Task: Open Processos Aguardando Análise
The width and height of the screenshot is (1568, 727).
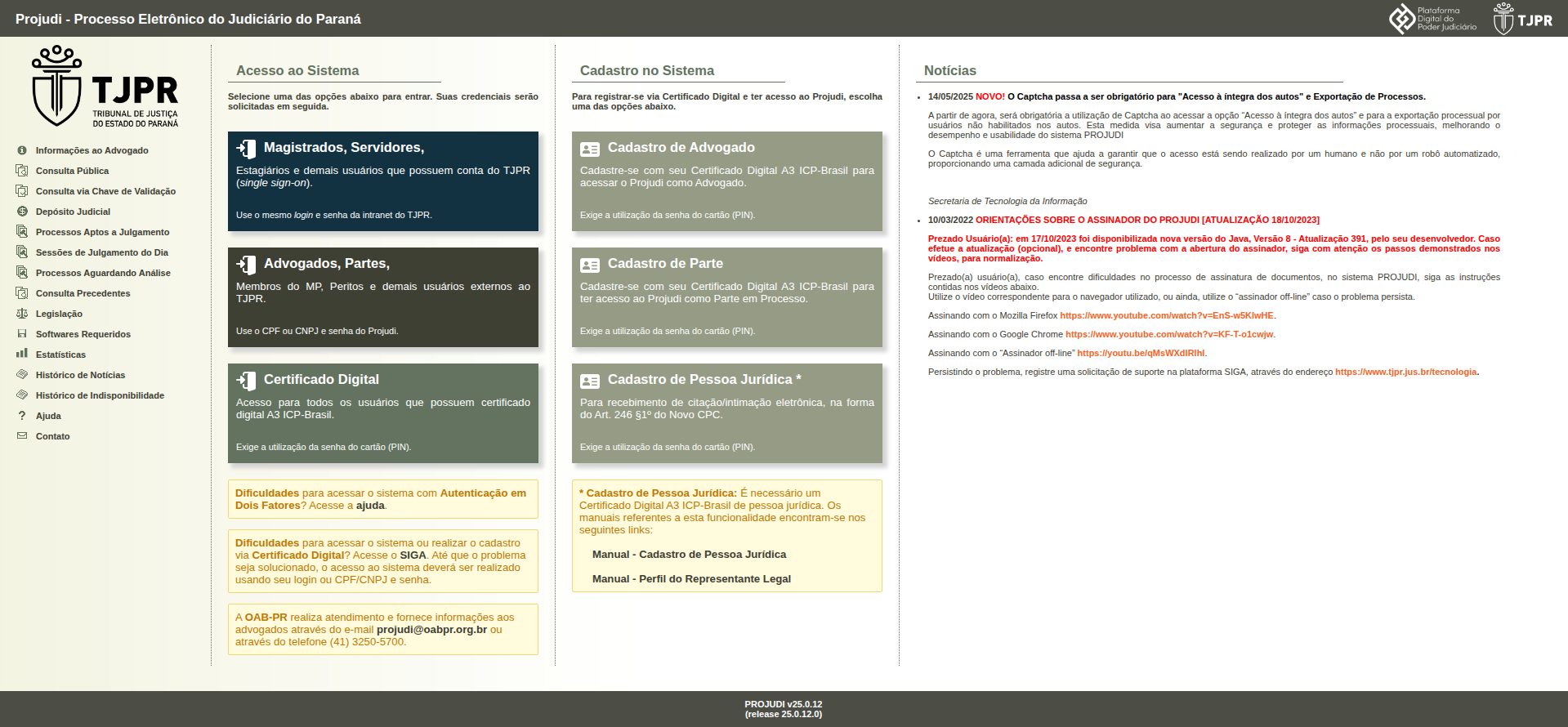Action: (103, 273)
